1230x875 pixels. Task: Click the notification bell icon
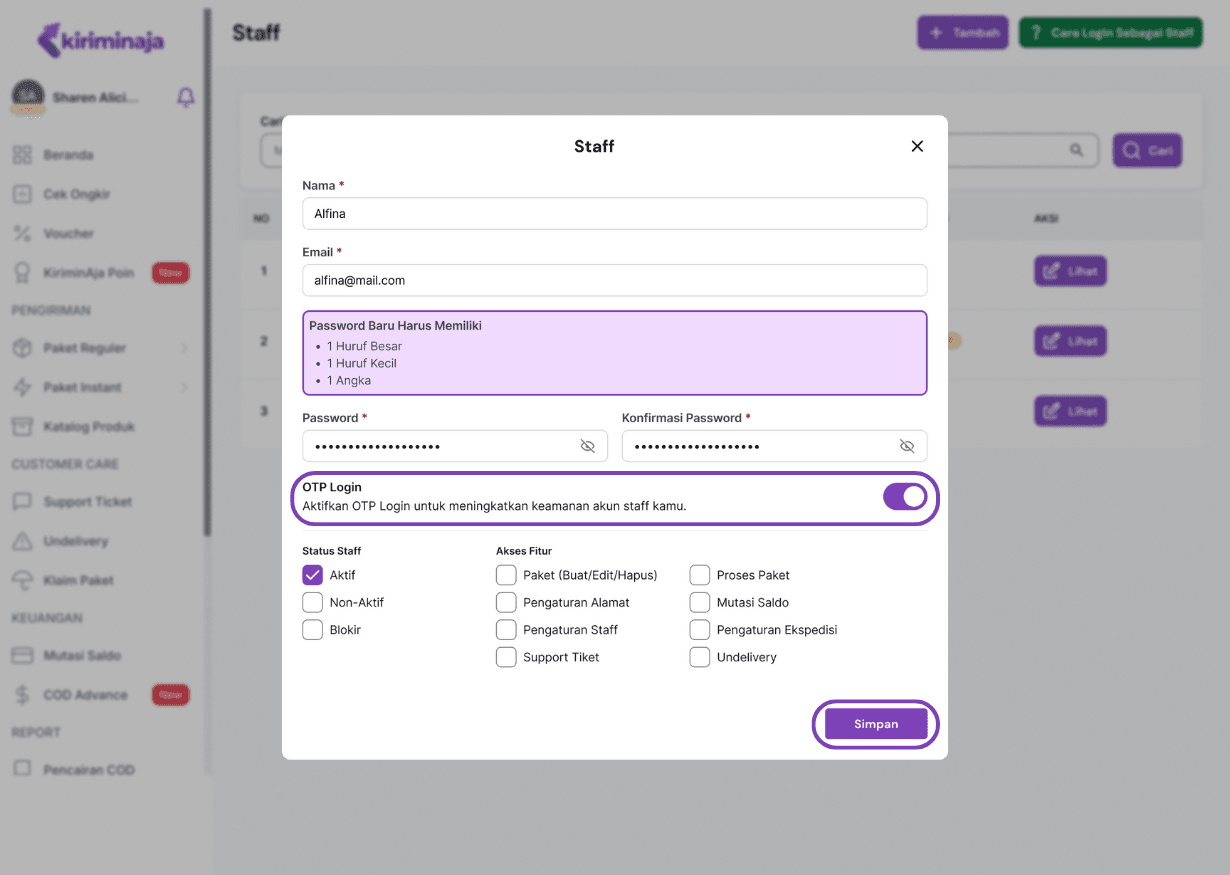pos(186,97)
